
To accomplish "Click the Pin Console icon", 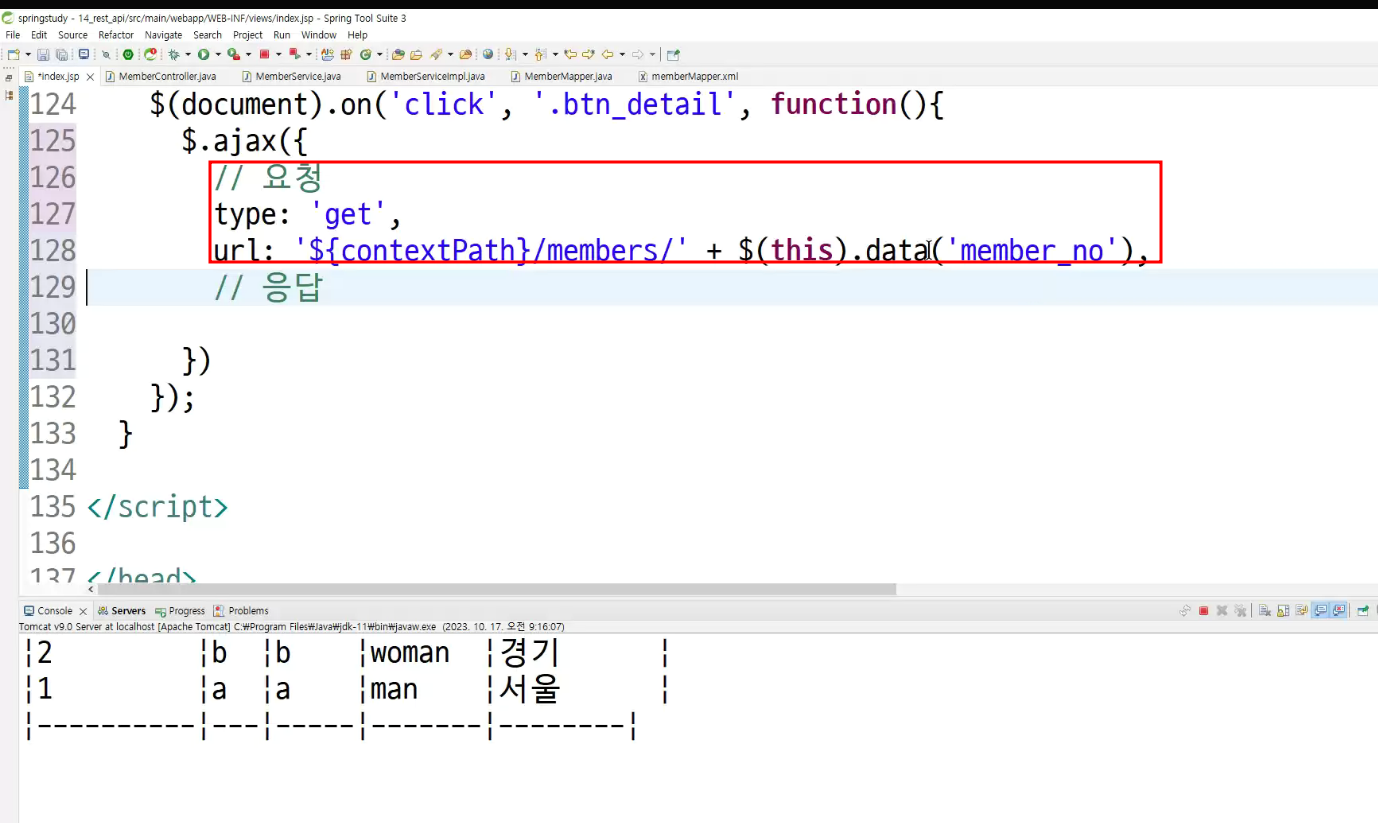I will [1362, 611].
